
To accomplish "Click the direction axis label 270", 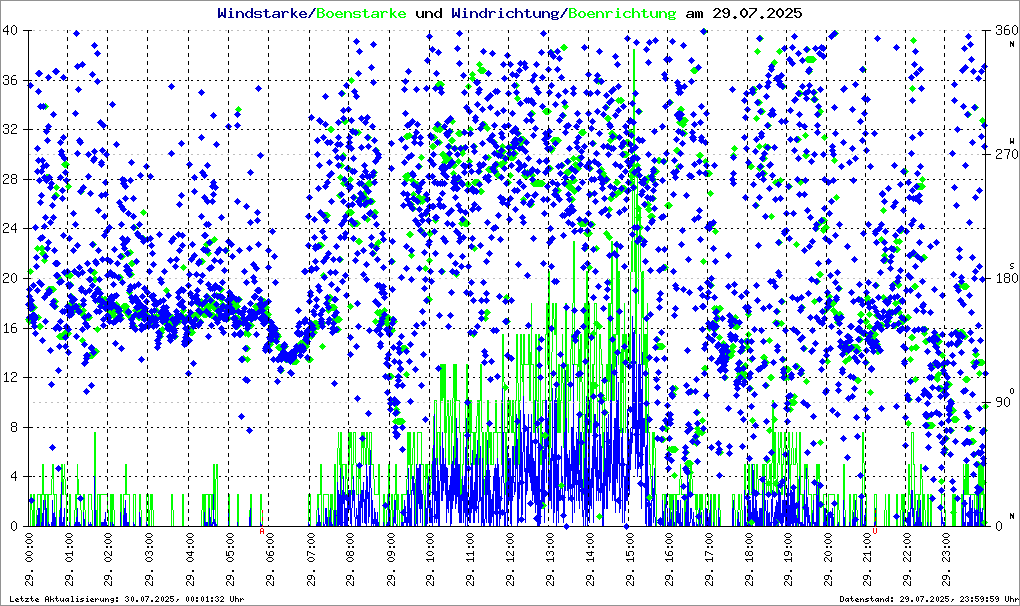I will tap(1007, 155).
